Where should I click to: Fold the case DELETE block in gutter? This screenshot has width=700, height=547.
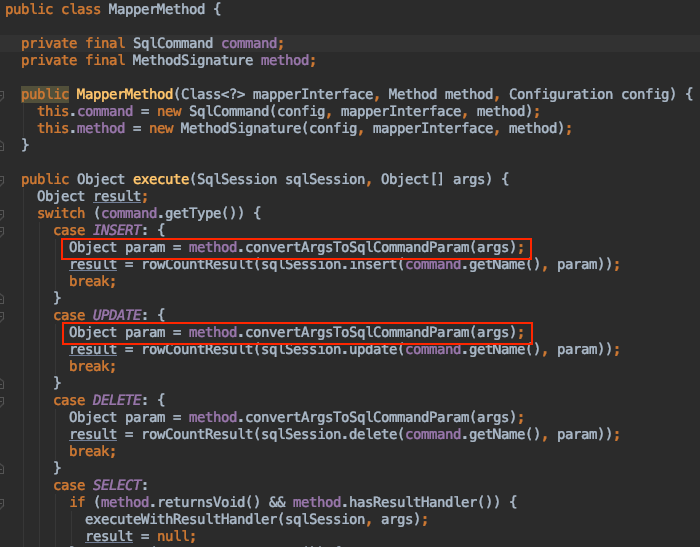[3, 401]
